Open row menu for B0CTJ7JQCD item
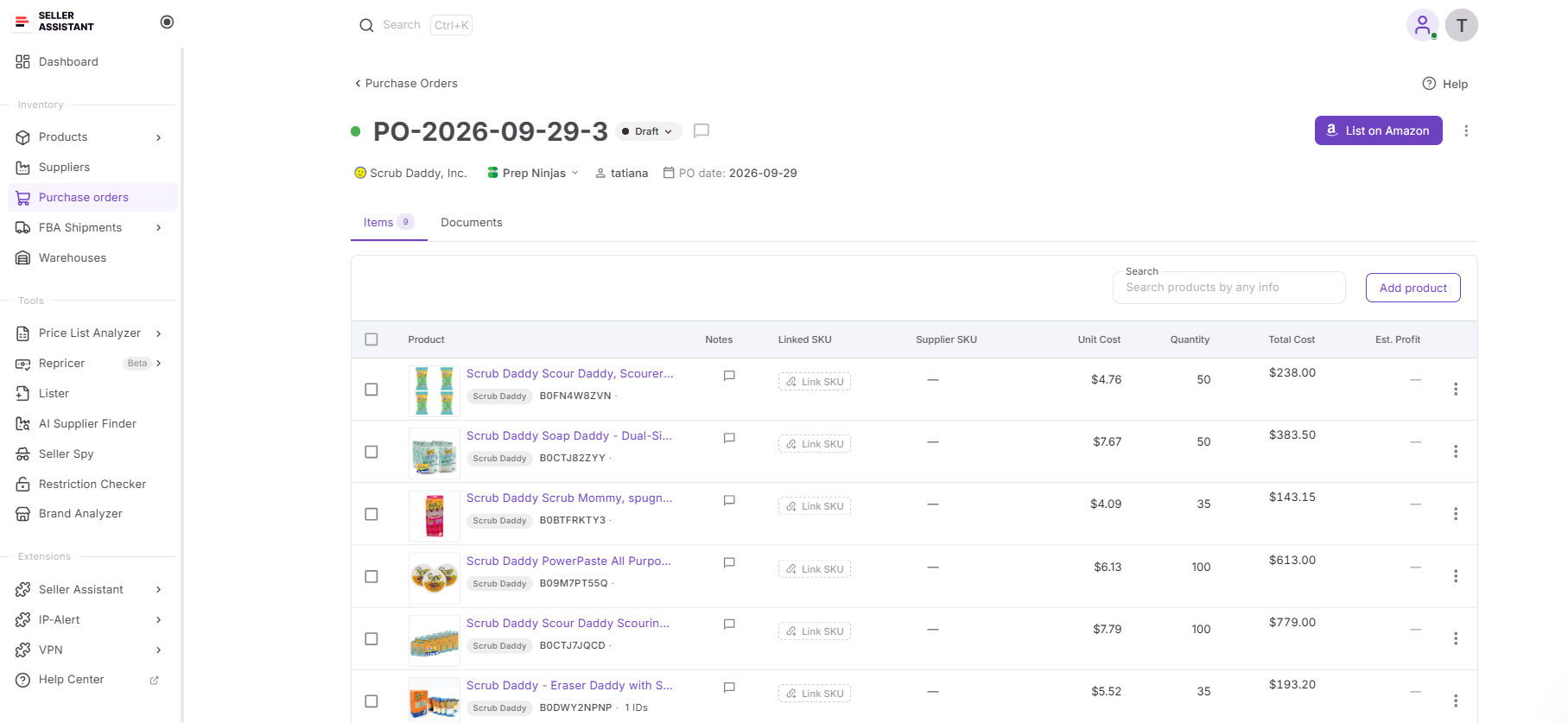1568x723 pixels. pos(1456,638)
